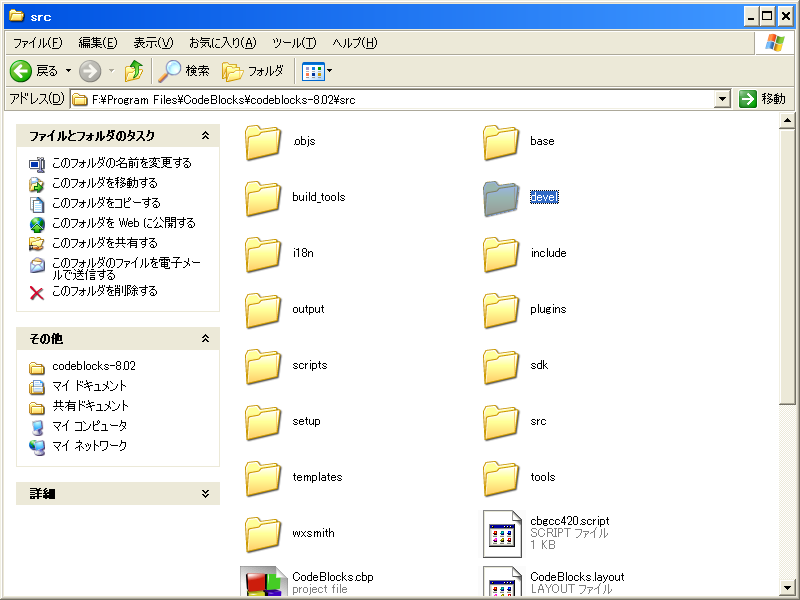Click このフォルダを Web に公開する link
800x600 pixels.
(x=123, y=223)
